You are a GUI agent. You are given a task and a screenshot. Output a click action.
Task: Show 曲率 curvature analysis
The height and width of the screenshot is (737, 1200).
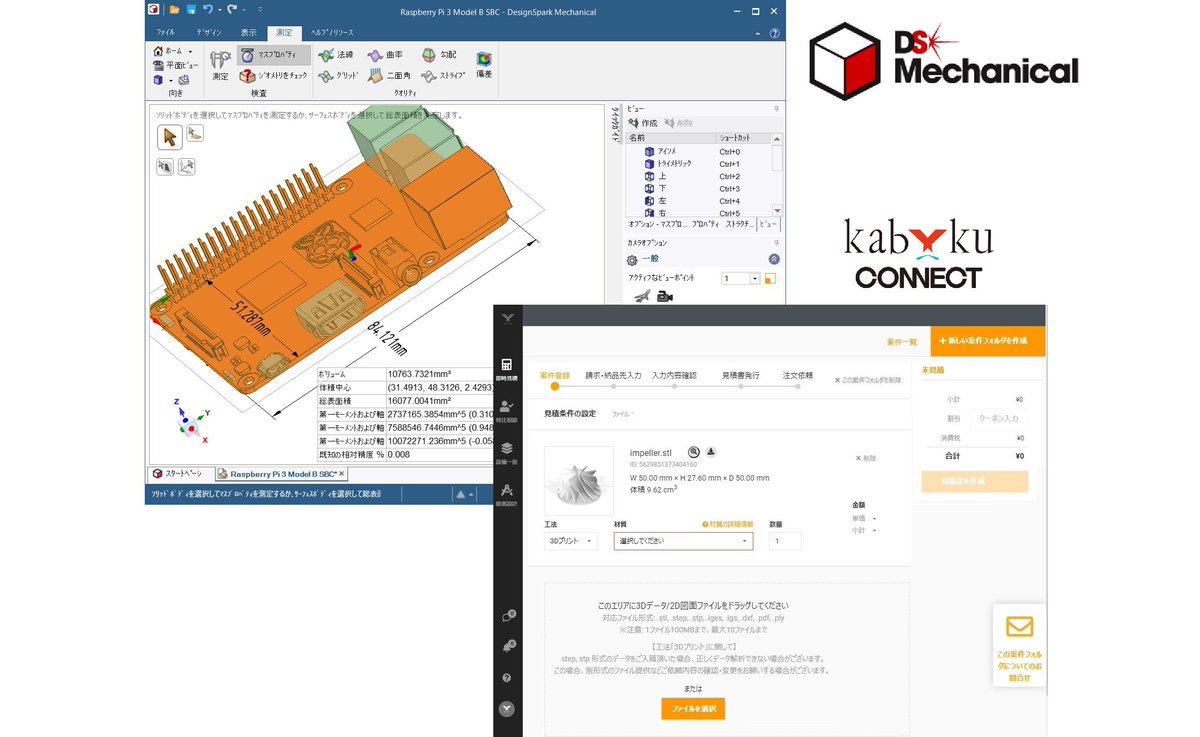tap(386, 56)
